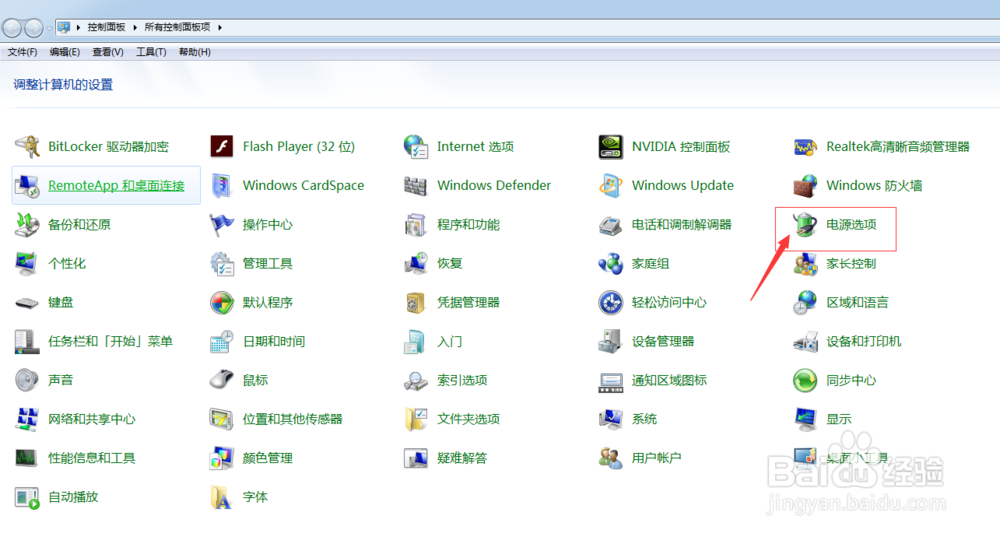
Task: Open the recent pages dropdown arrow
Action: click(x=49, y=28)
